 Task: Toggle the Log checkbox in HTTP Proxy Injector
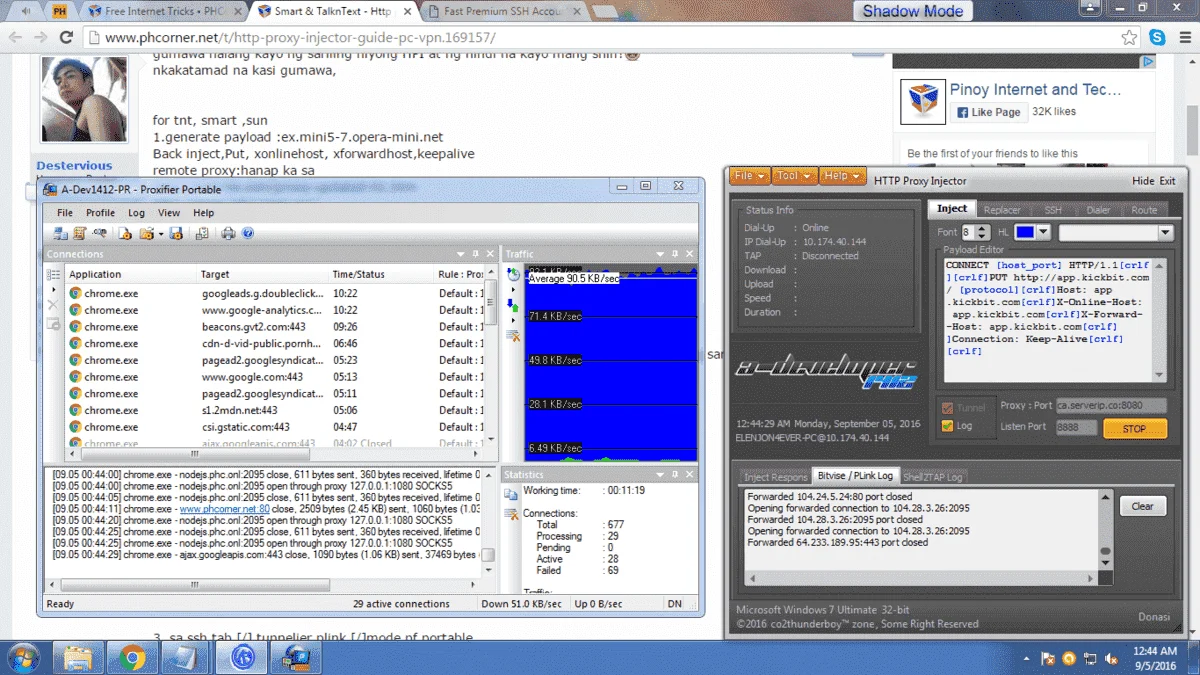947,426
